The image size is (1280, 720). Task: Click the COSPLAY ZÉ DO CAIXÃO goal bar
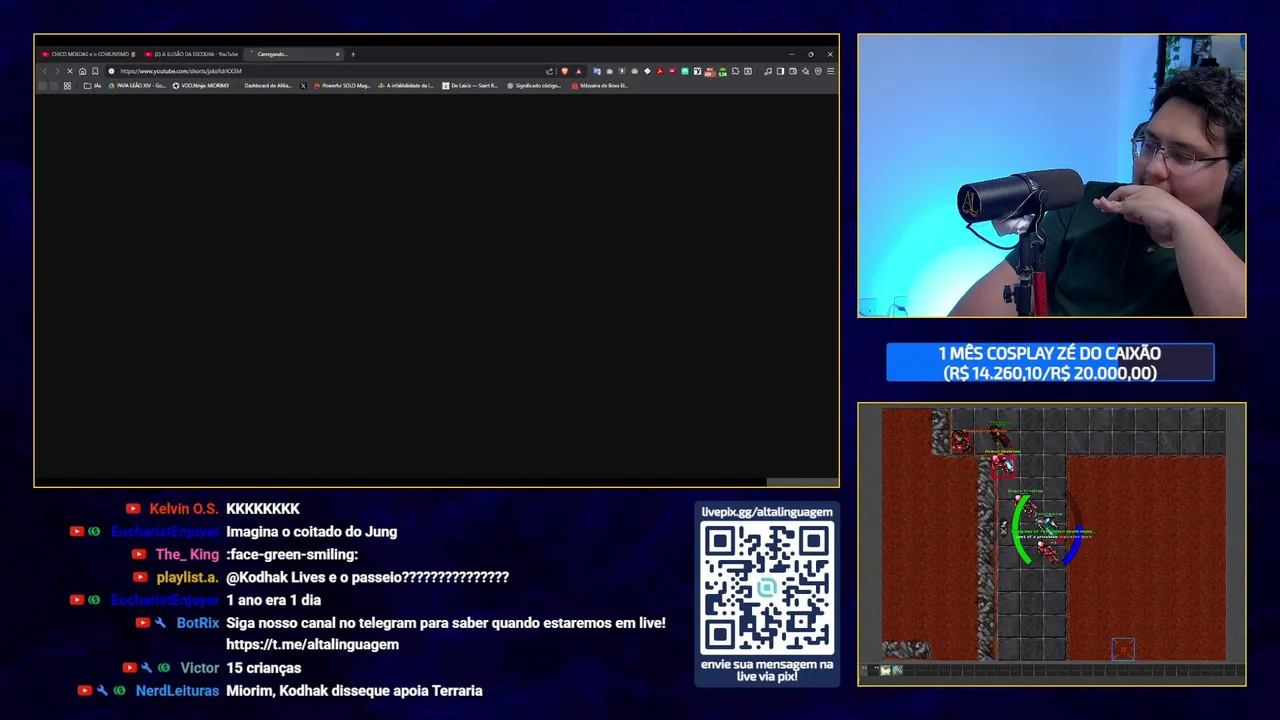(1050, 363)
